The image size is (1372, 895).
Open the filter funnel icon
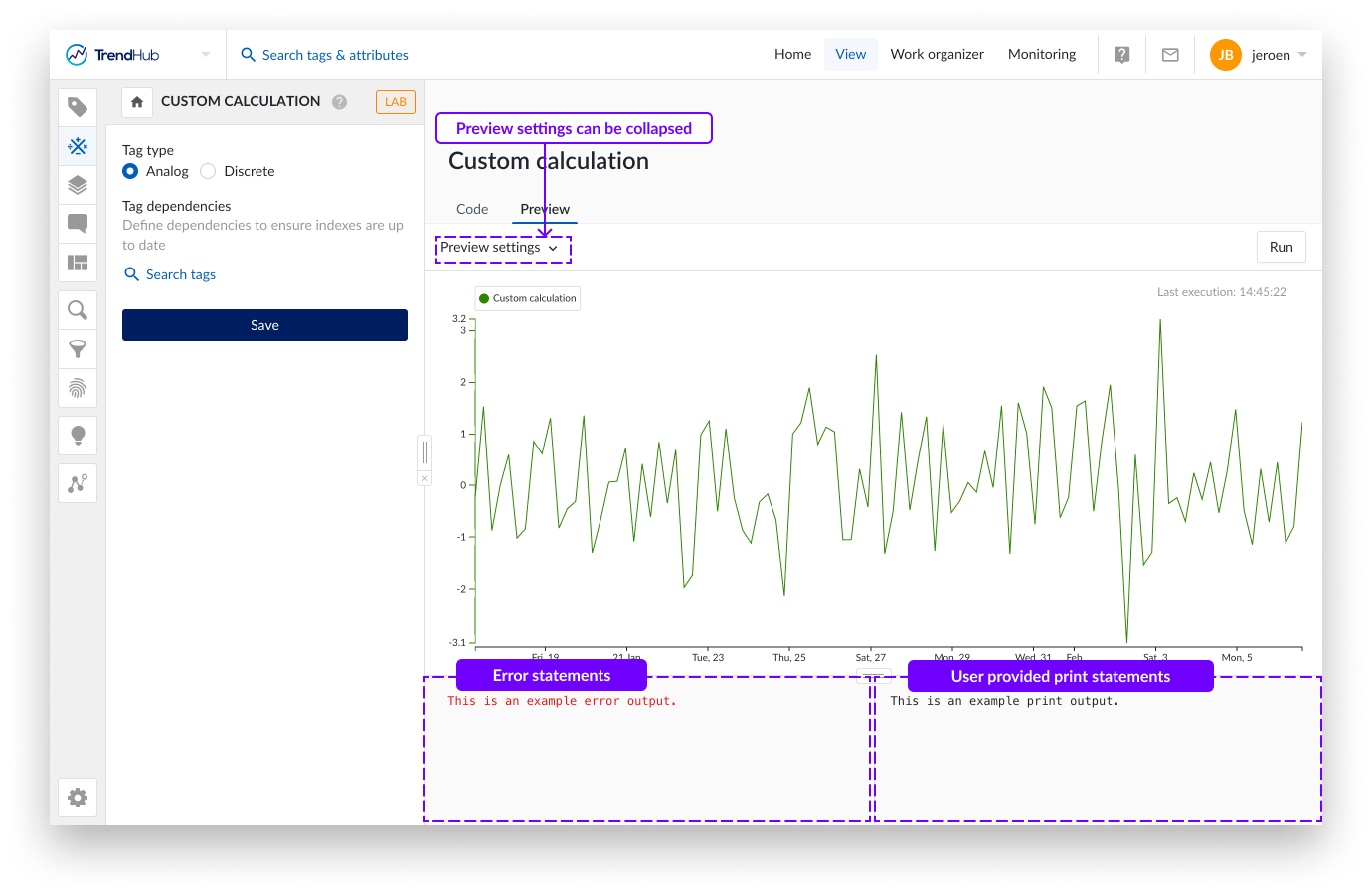tap(78, 349)
